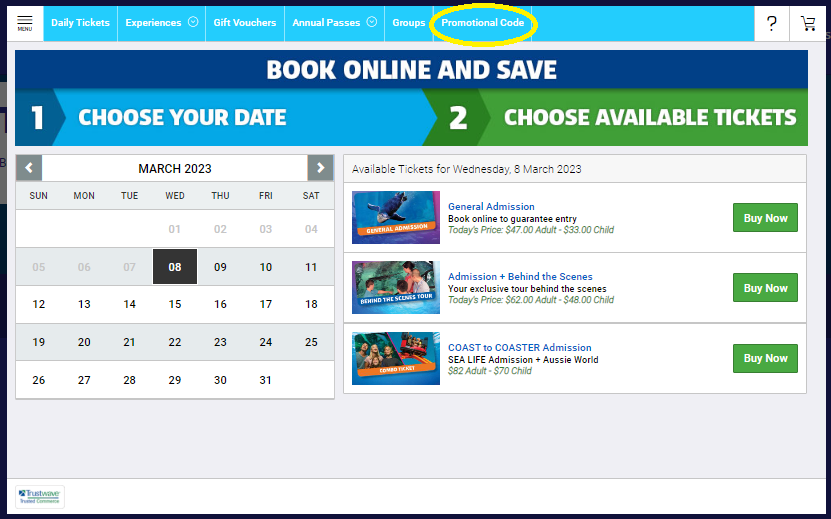Image resolution: width=831 pixels, height=519 pixels.
Task: Open the hamburger MENU icon
Action: (25, 23)
